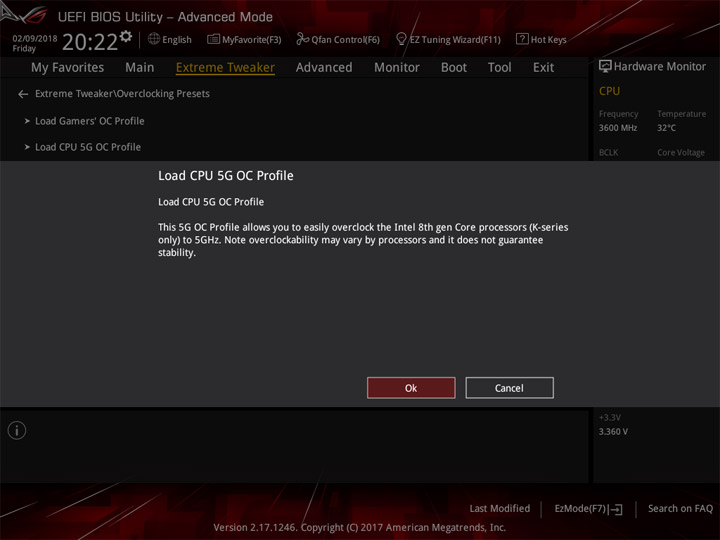Open the Tool tab
The image size is (720, 540).
pos(500,68)
